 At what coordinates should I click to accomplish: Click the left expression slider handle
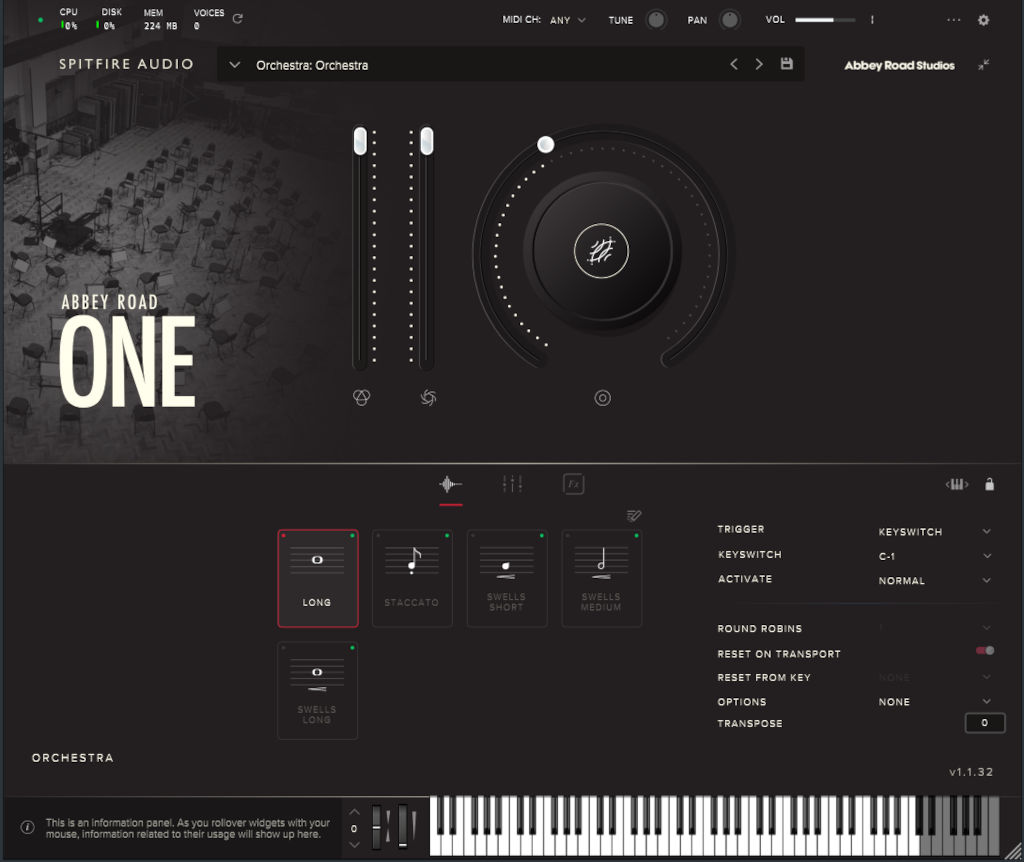point(360,141)
